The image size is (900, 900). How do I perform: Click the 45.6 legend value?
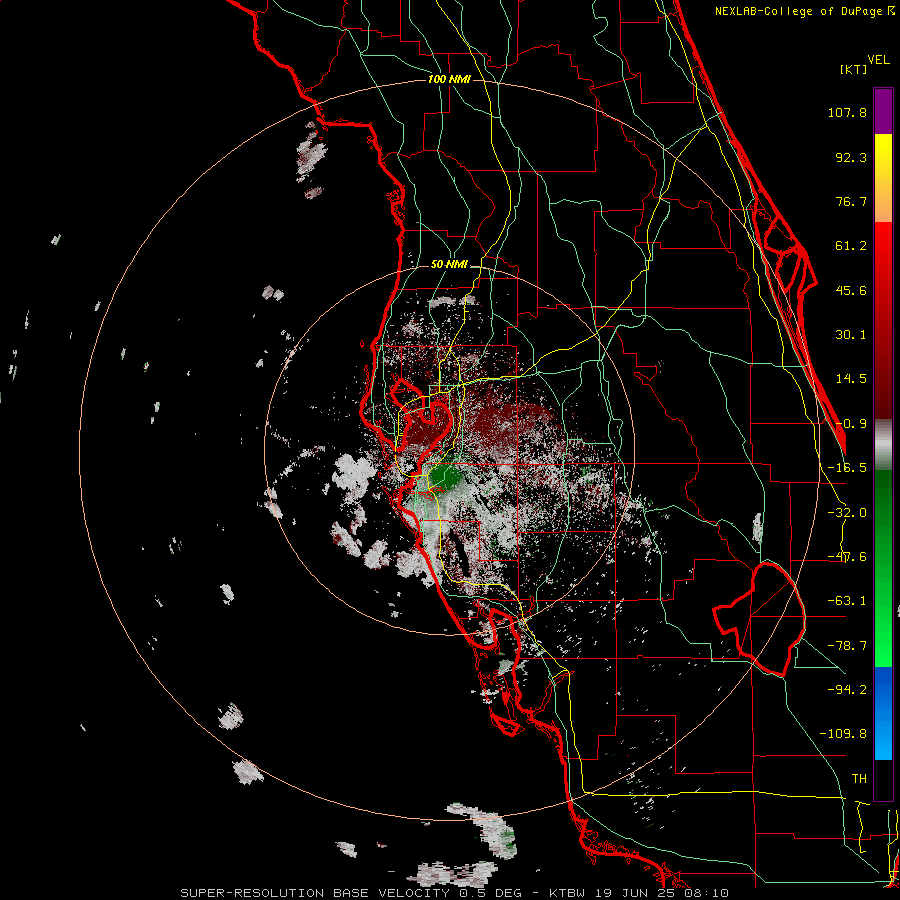point(851,290)
